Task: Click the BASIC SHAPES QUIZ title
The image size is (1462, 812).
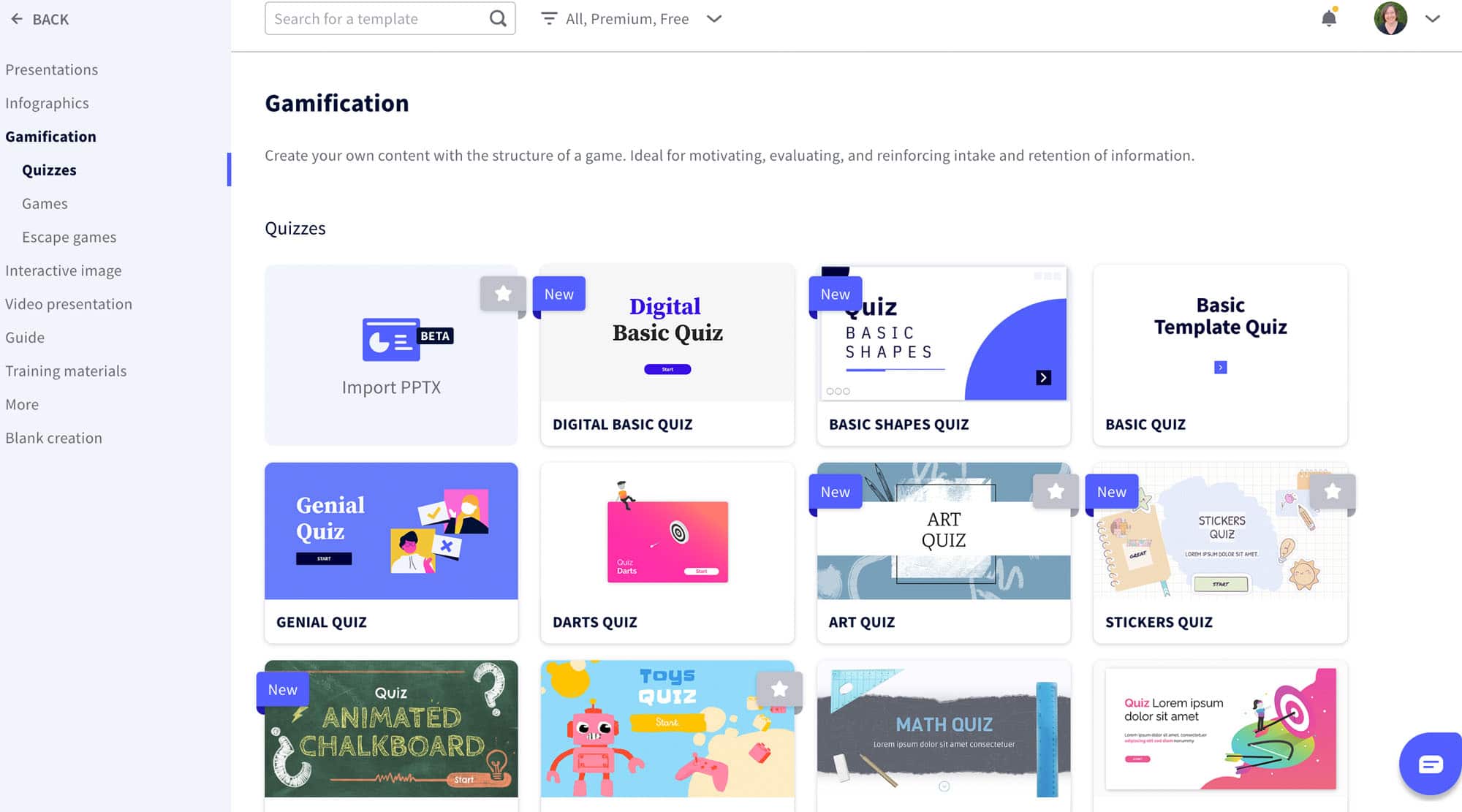Action: point(898,425)
